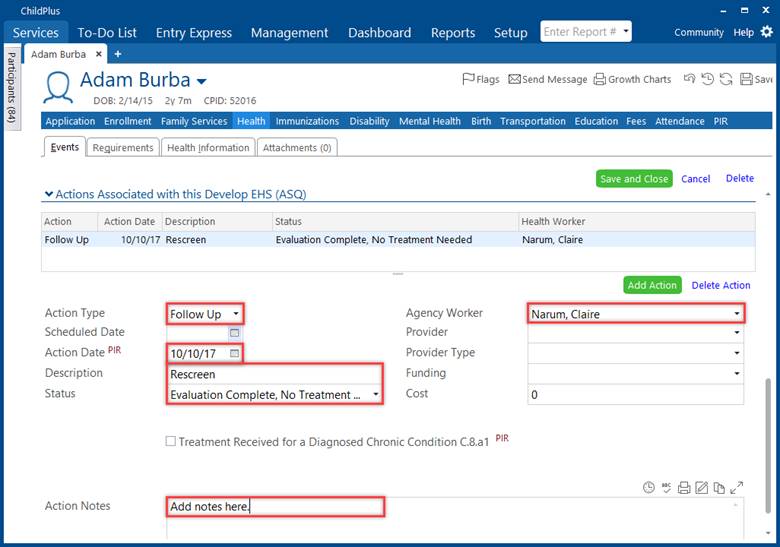
Task: Insert timestamp using clock icon
Action: 649,488
